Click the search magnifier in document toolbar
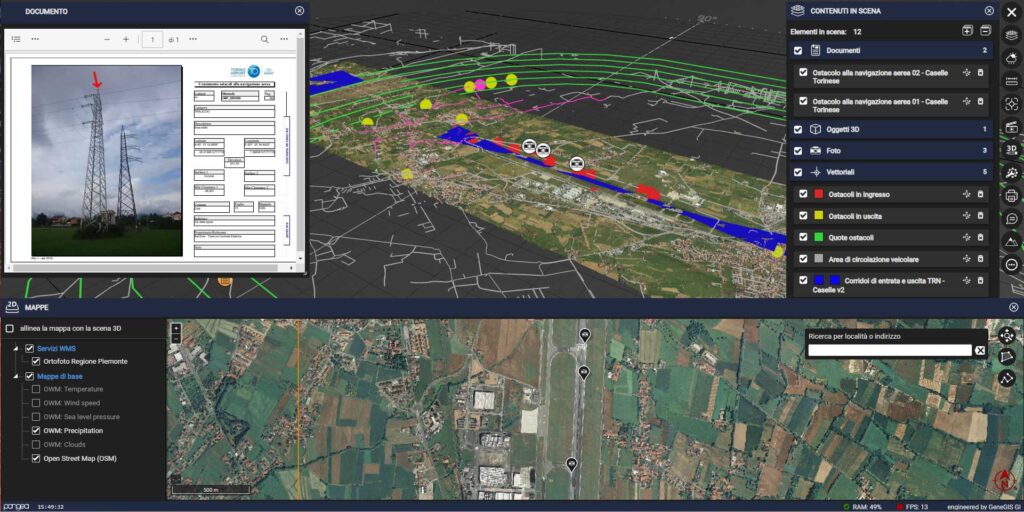The image size is (1024, 512). click(x=265, y=39)
